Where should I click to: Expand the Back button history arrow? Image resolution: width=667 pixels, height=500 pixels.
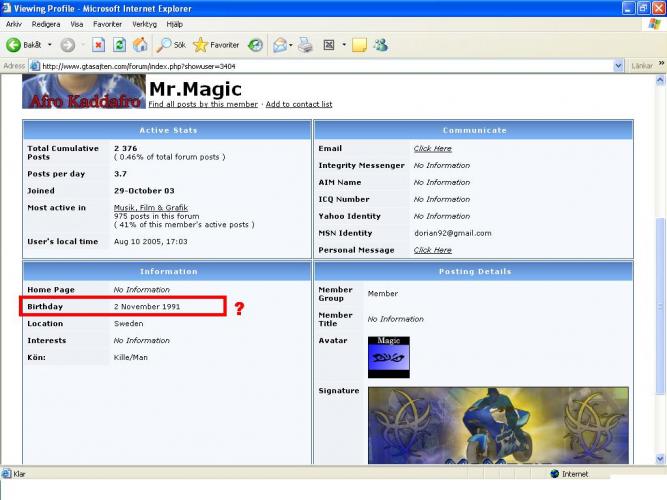(x=50, y=45)
